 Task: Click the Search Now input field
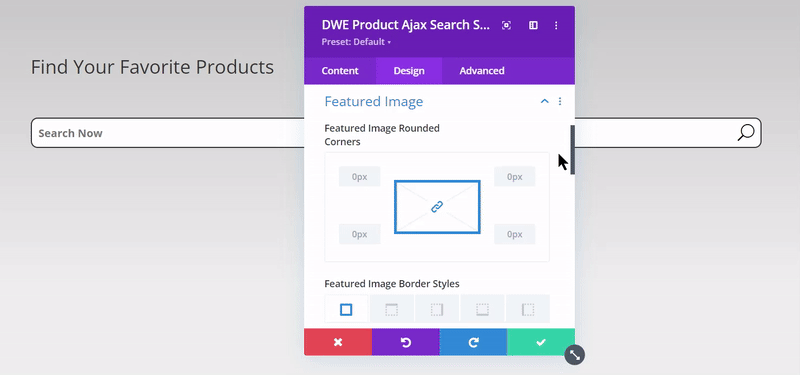tap(396, 133)
